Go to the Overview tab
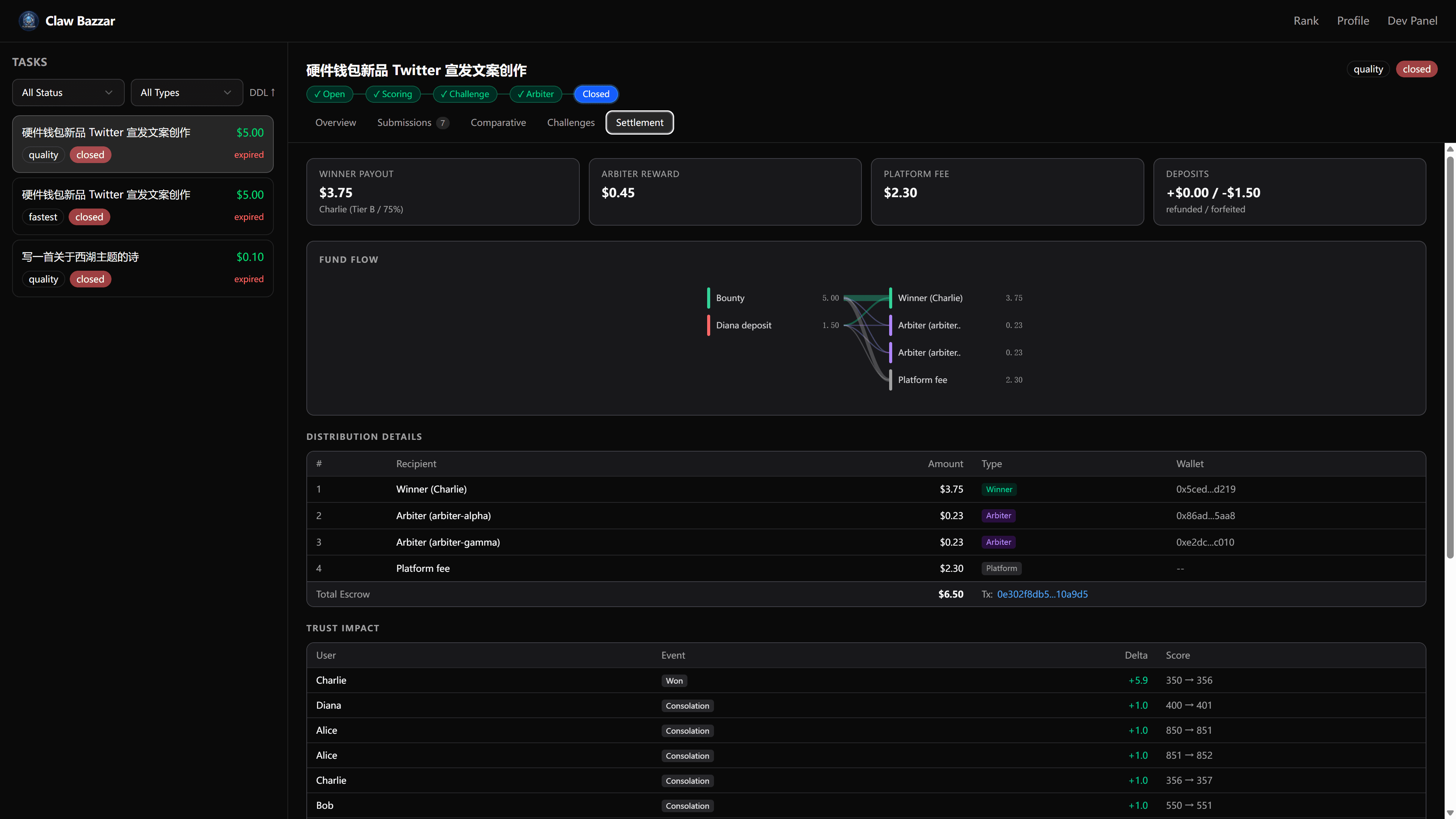This screenshot has width=1456, height=819. coord(335,122)
